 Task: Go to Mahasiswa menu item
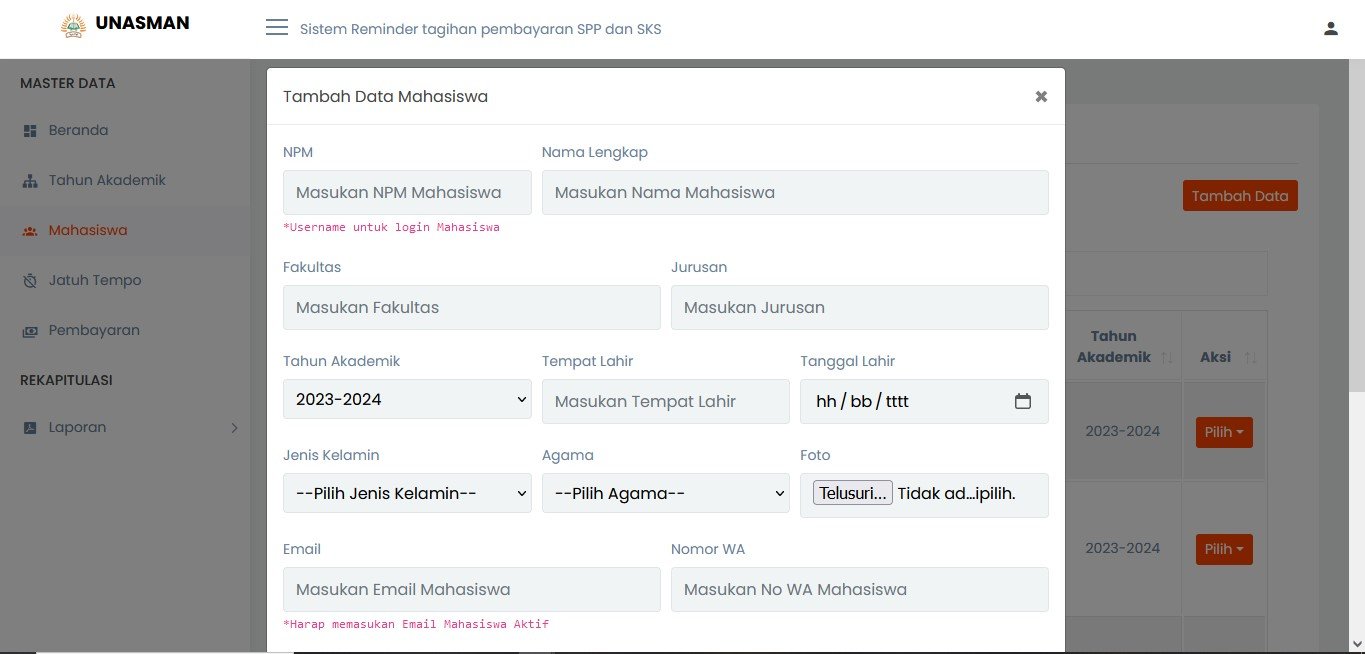click(88, 230)
